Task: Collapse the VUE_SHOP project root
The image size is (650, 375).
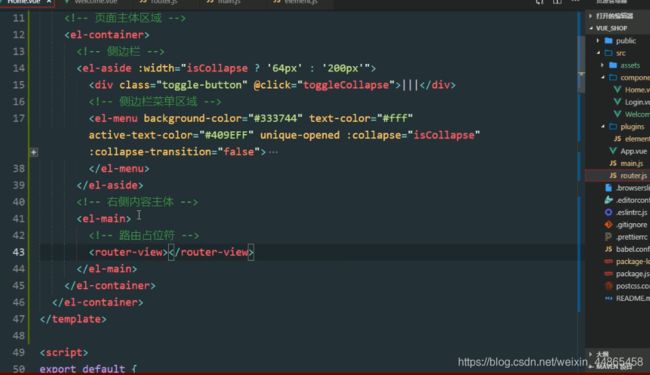Action: pos(591,28)
